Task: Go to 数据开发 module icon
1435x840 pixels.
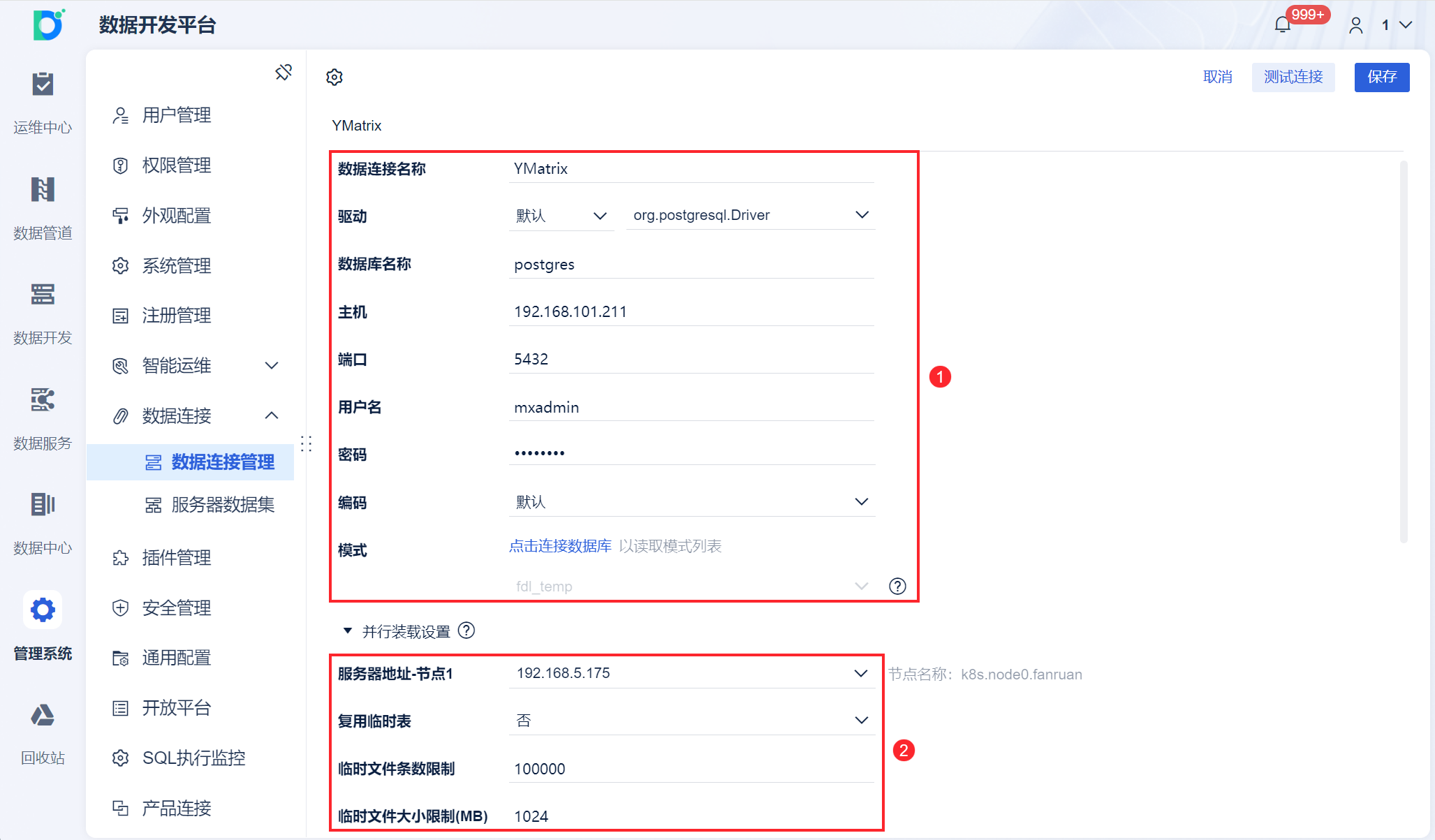Action: [x=43, y=295]
